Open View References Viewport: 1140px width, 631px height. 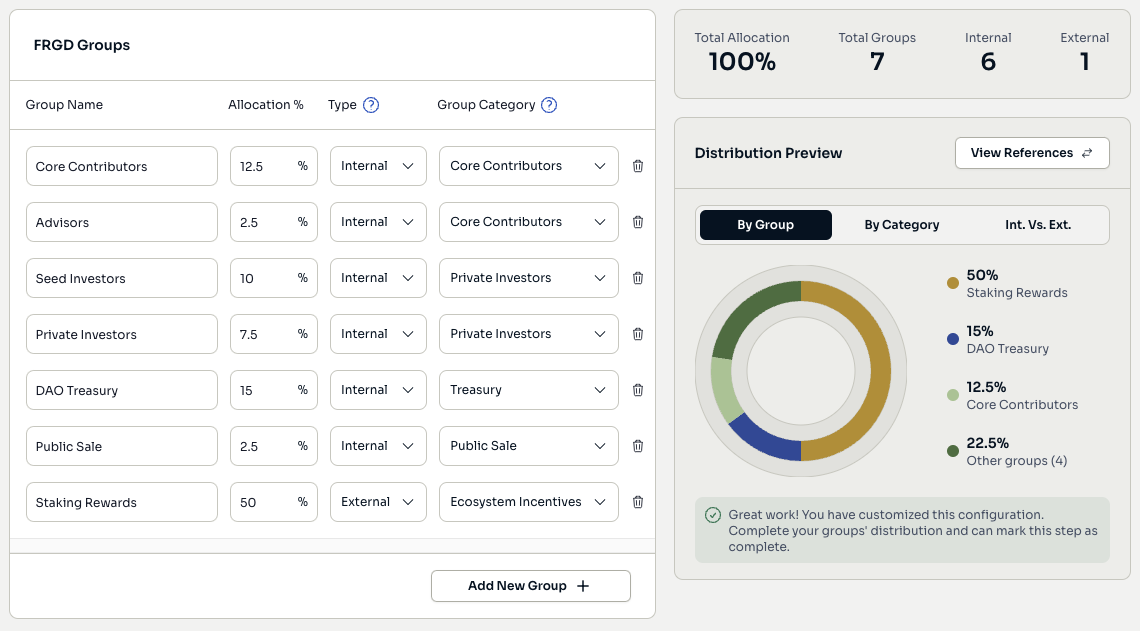click(x=1032, y=153)
